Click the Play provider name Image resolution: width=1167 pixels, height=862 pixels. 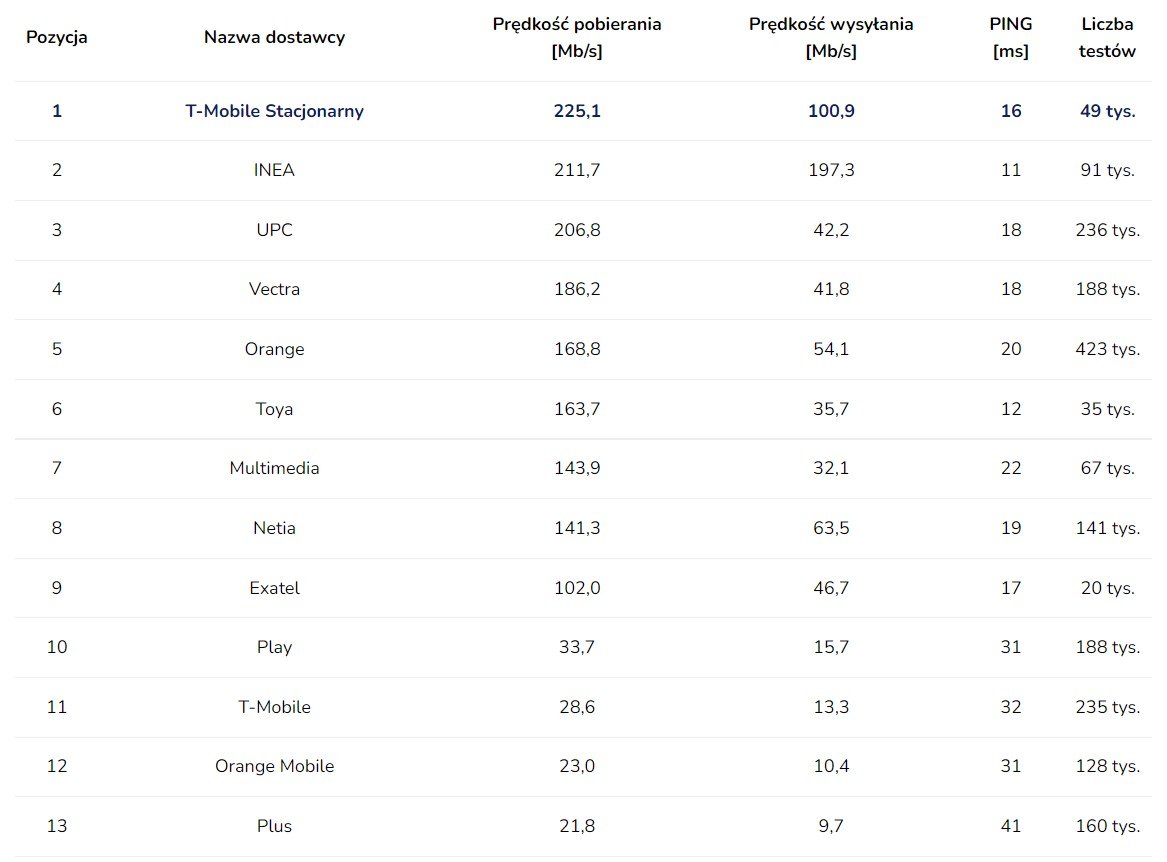[x=275, y=647]
